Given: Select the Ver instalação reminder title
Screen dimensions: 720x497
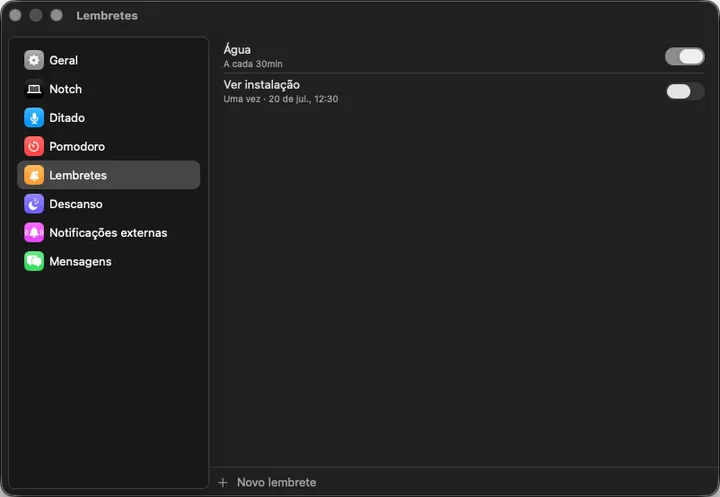Looking at the screenshot, I should [x=261, y=85].
